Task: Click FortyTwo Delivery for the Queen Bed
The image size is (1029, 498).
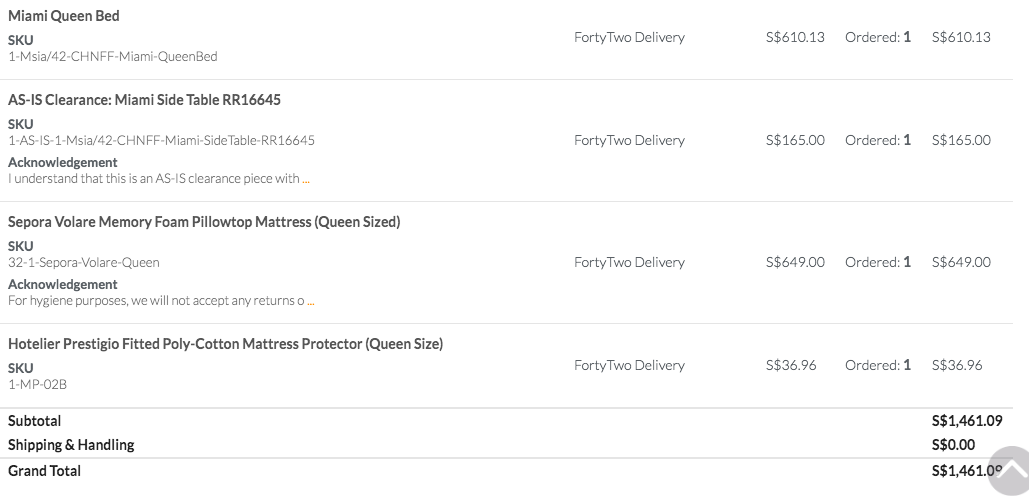Action: point(629,37)
